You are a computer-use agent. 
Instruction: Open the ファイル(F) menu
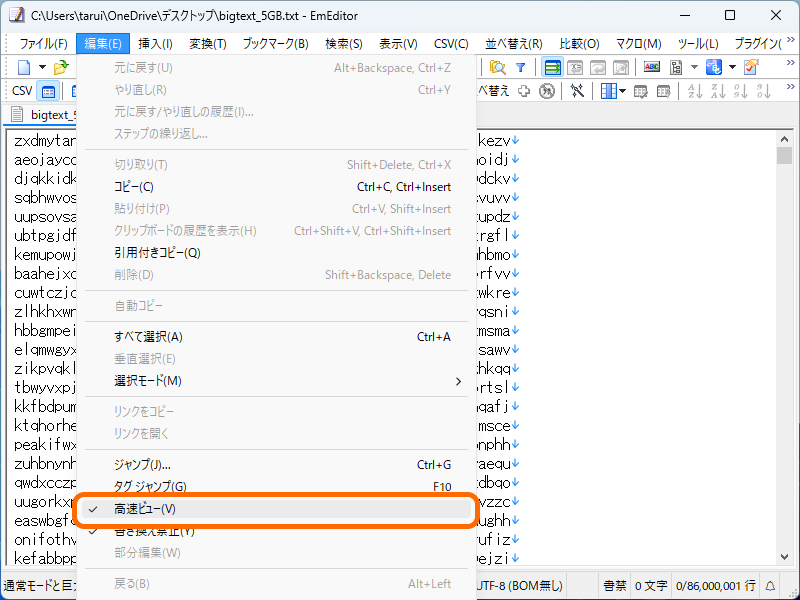[43, 43]
